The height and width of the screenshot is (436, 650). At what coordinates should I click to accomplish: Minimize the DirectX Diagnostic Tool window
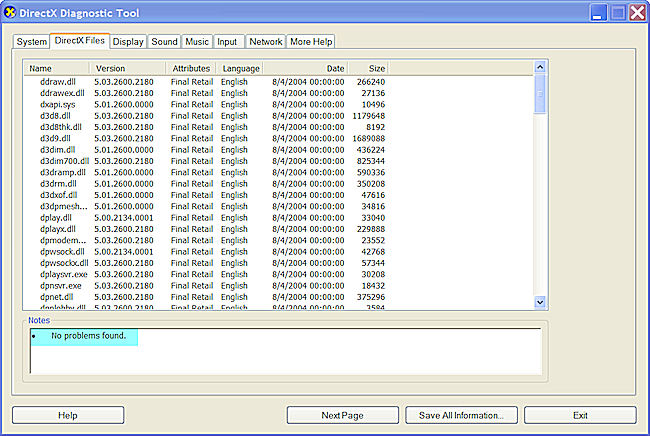pyautogui.click(x=598, y=13)
